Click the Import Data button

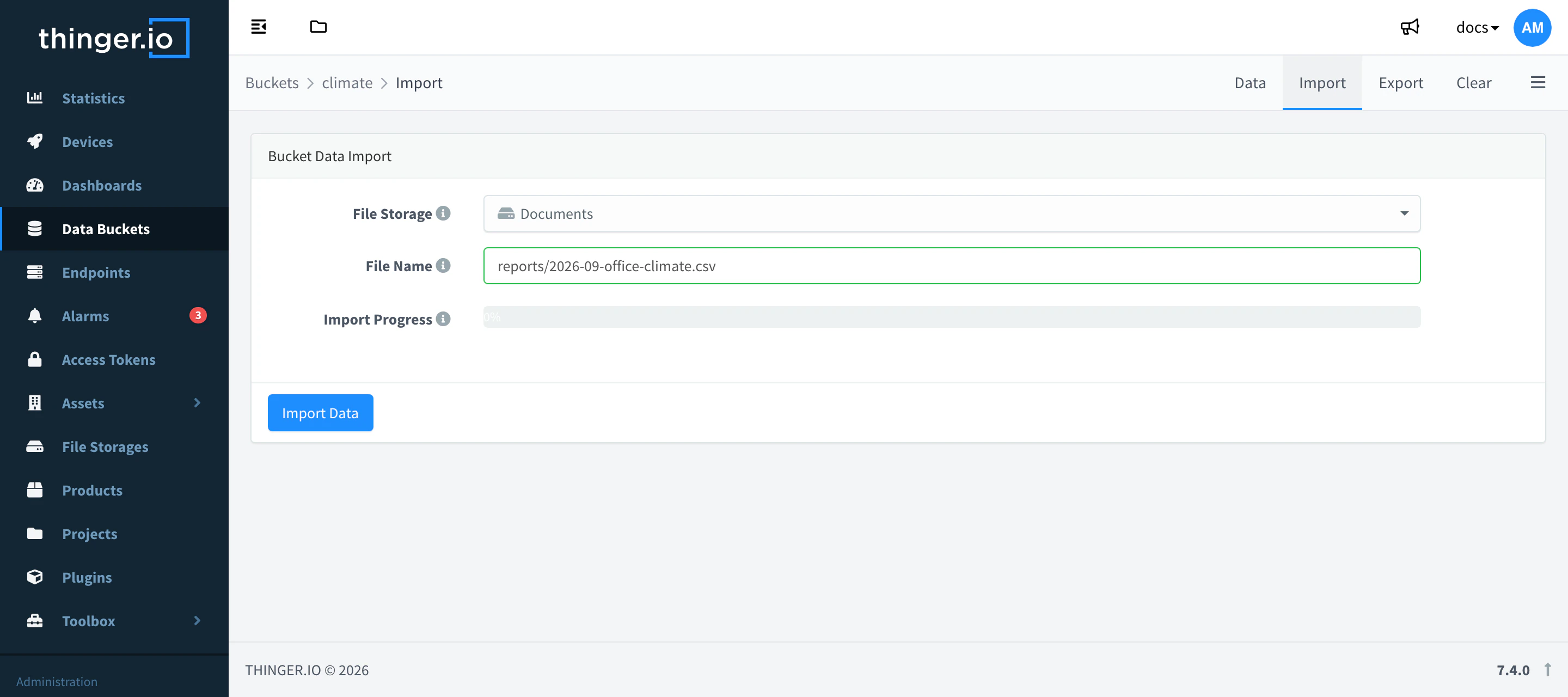point(320,413)
